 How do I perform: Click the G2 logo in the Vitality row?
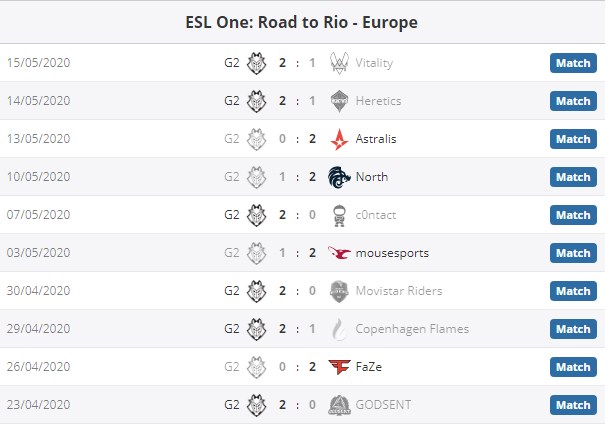point(258,63)
